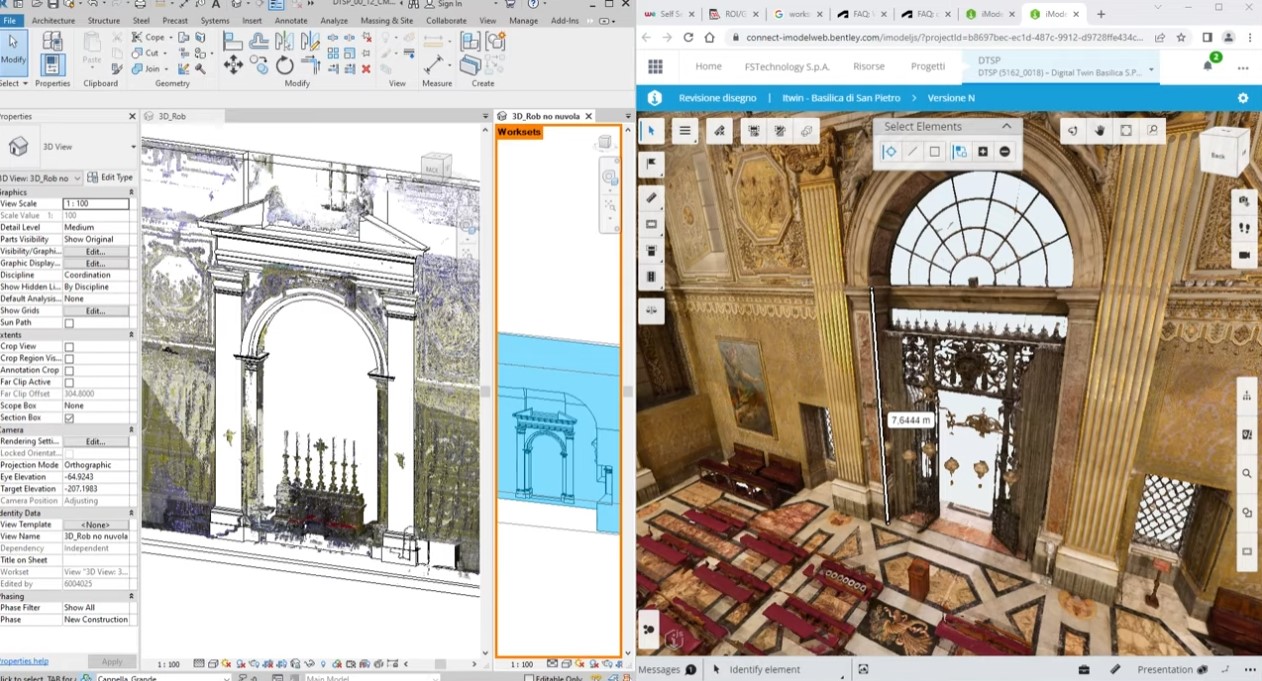
Task: Open the Bentley apps grid launcher
Action: point(655,67)
